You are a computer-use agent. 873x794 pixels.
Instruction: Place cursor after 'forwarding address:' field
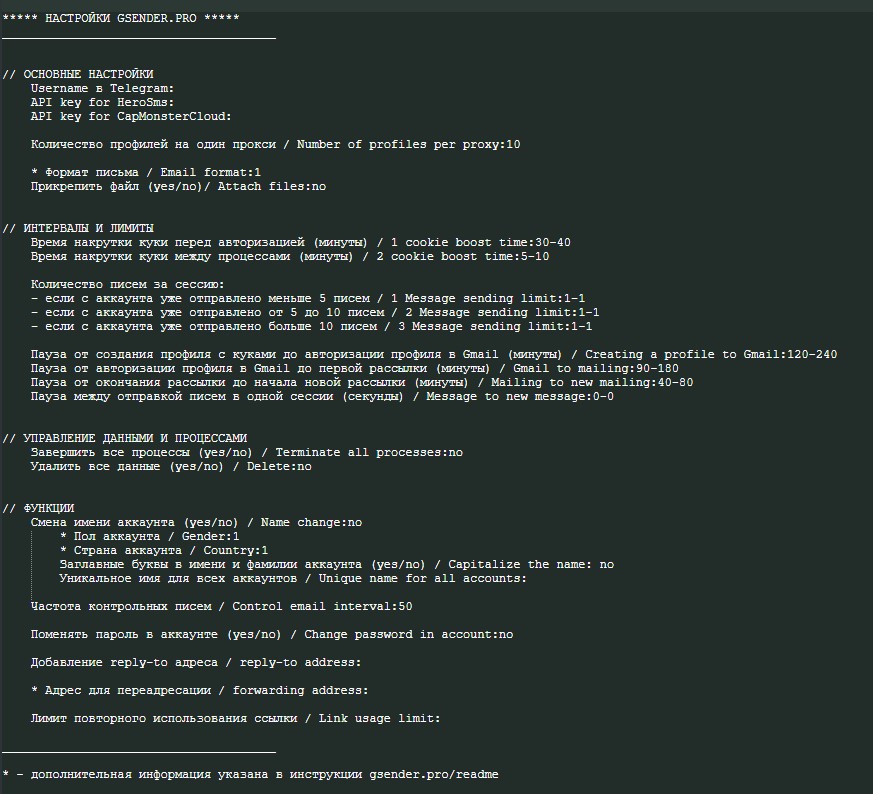(370, 690)
